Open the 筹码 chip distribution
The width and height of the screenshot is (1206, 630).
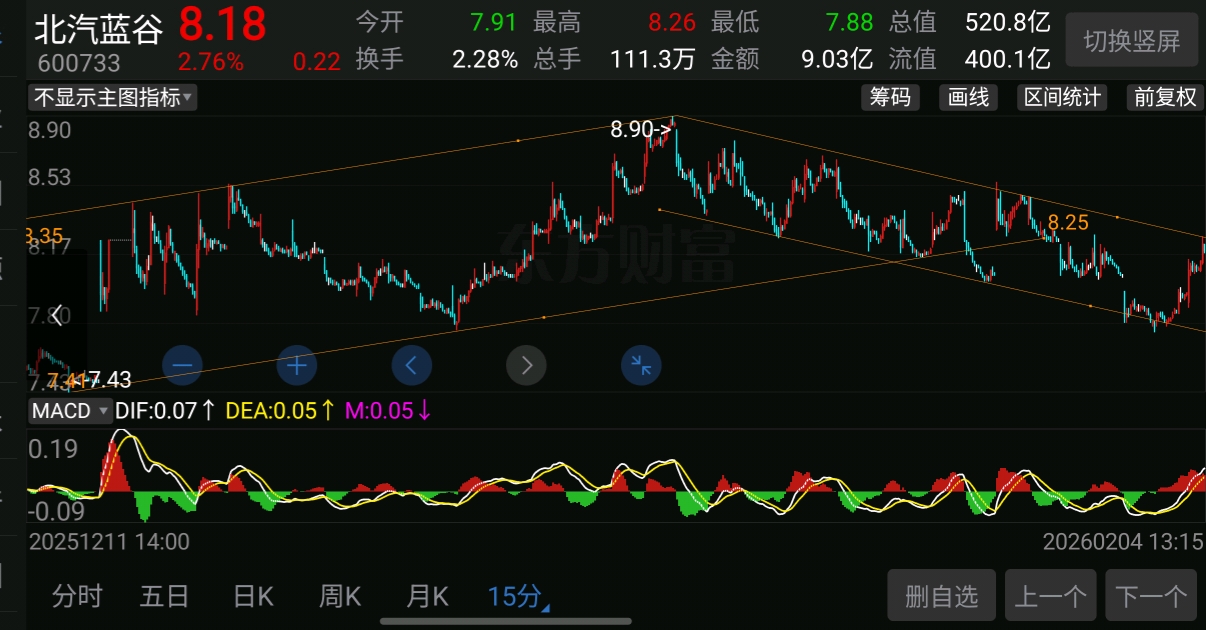click(889, 97)
